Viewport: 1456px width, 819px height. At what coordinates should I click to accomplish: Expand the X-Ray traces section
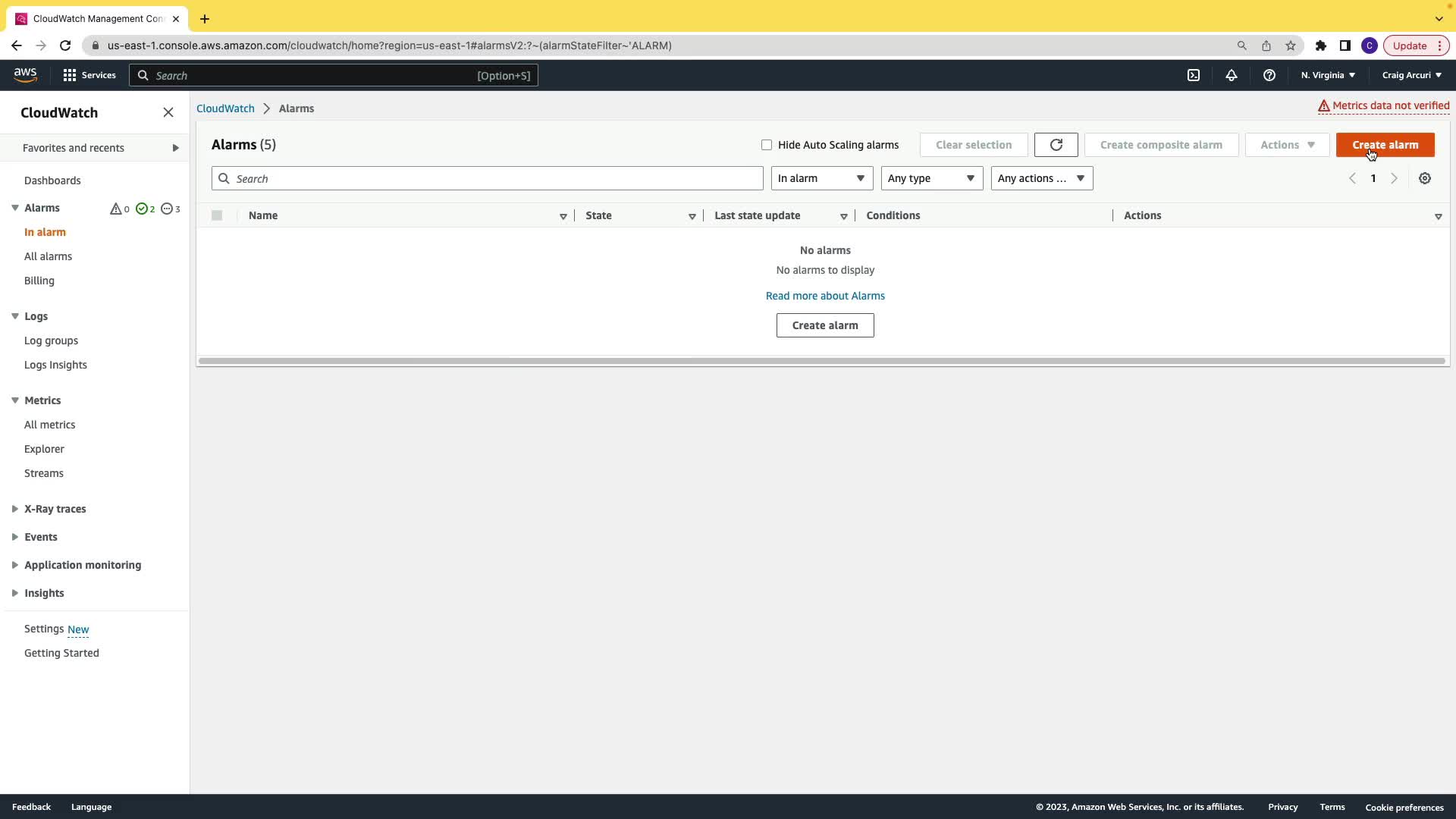pyautogui.click(x=55, y=509)
